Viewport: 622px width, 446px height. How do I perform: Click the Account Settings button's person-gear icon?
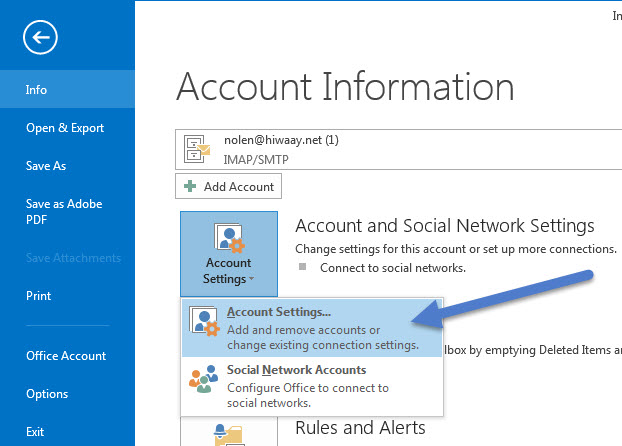coord(229,238)
